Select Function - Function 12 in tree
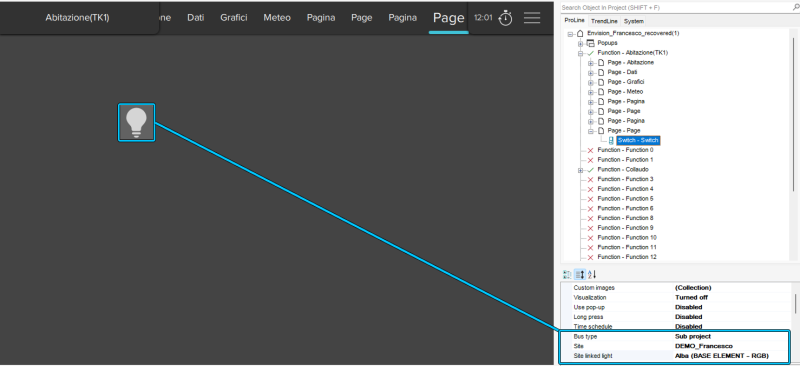This screenshot has height=366, width=800. point(627,257)
